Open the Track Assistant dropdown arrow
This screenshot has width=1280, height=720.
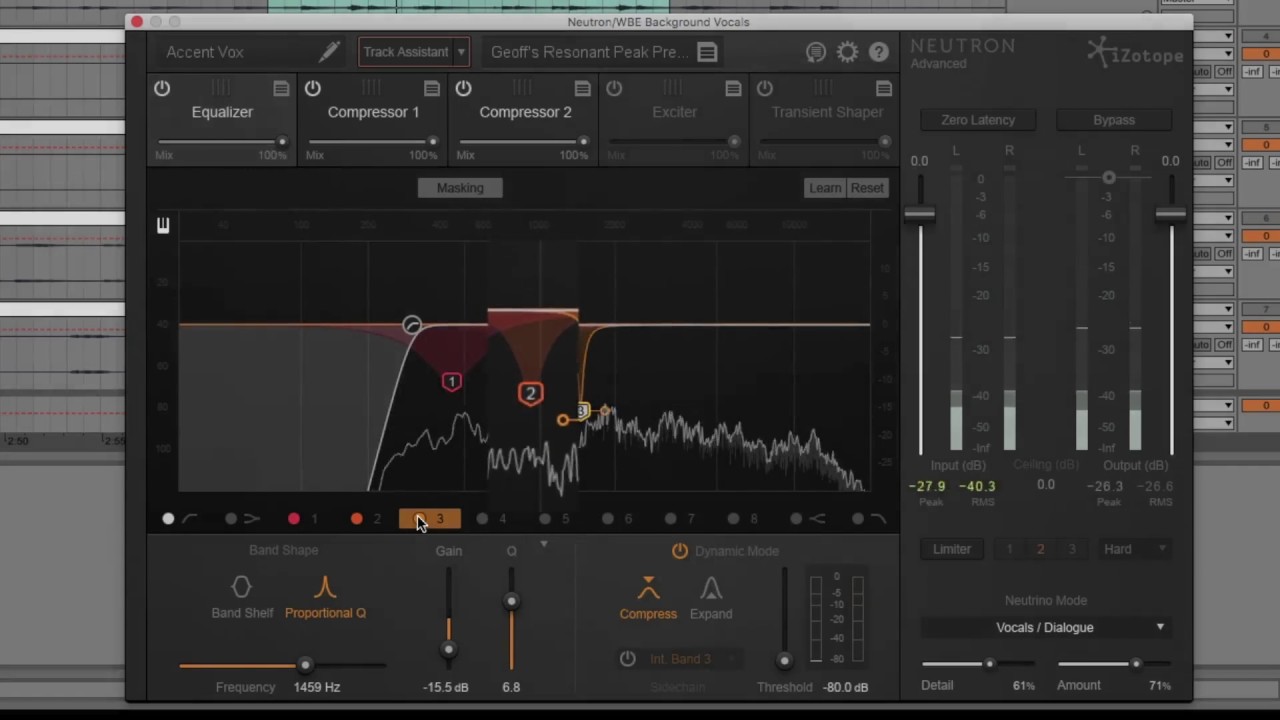click(x=461, y=52)
